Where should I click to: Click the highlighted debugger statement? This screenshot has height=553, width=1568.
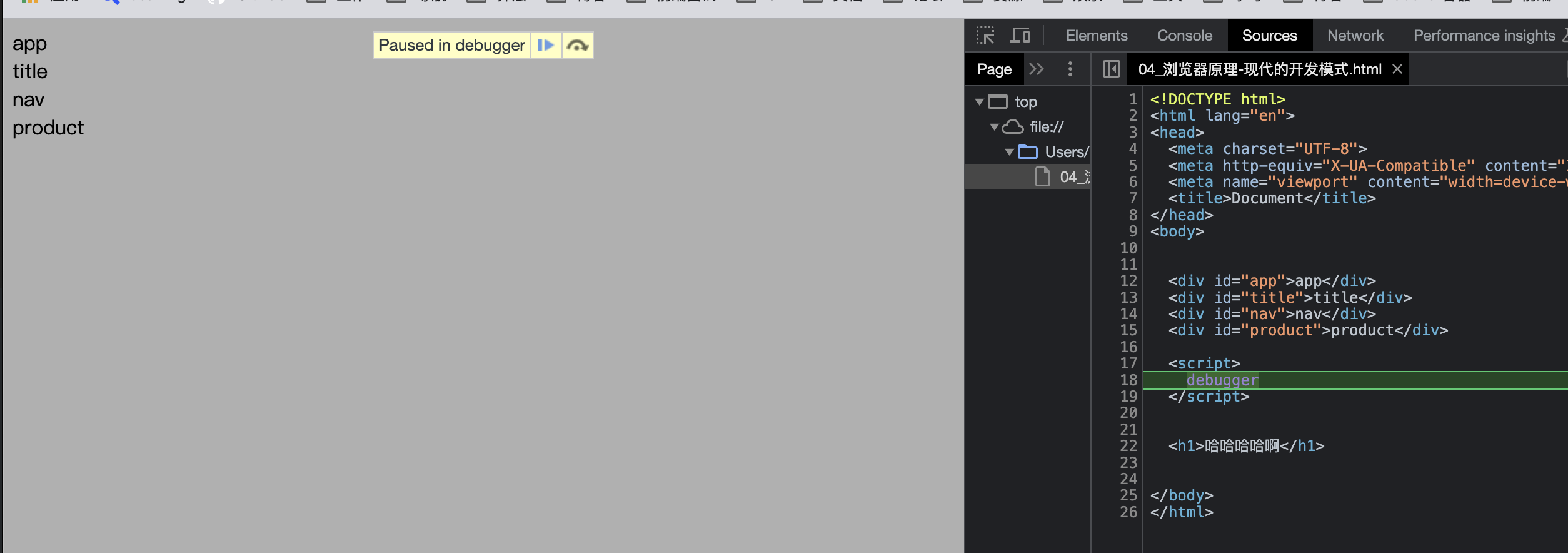1222,380
